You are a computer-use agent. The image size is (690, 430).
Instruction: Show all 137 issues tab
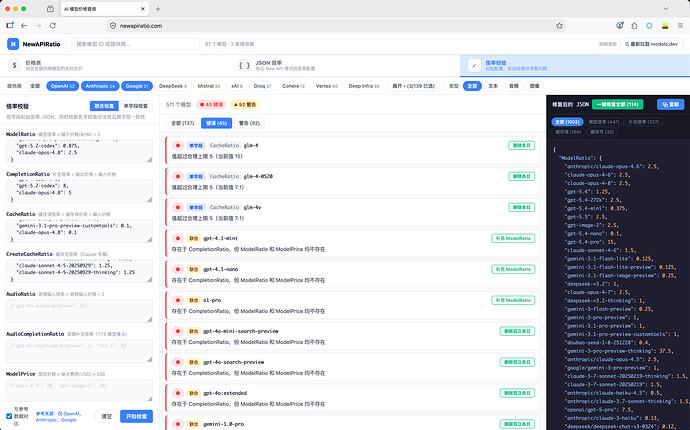[183, 123]
